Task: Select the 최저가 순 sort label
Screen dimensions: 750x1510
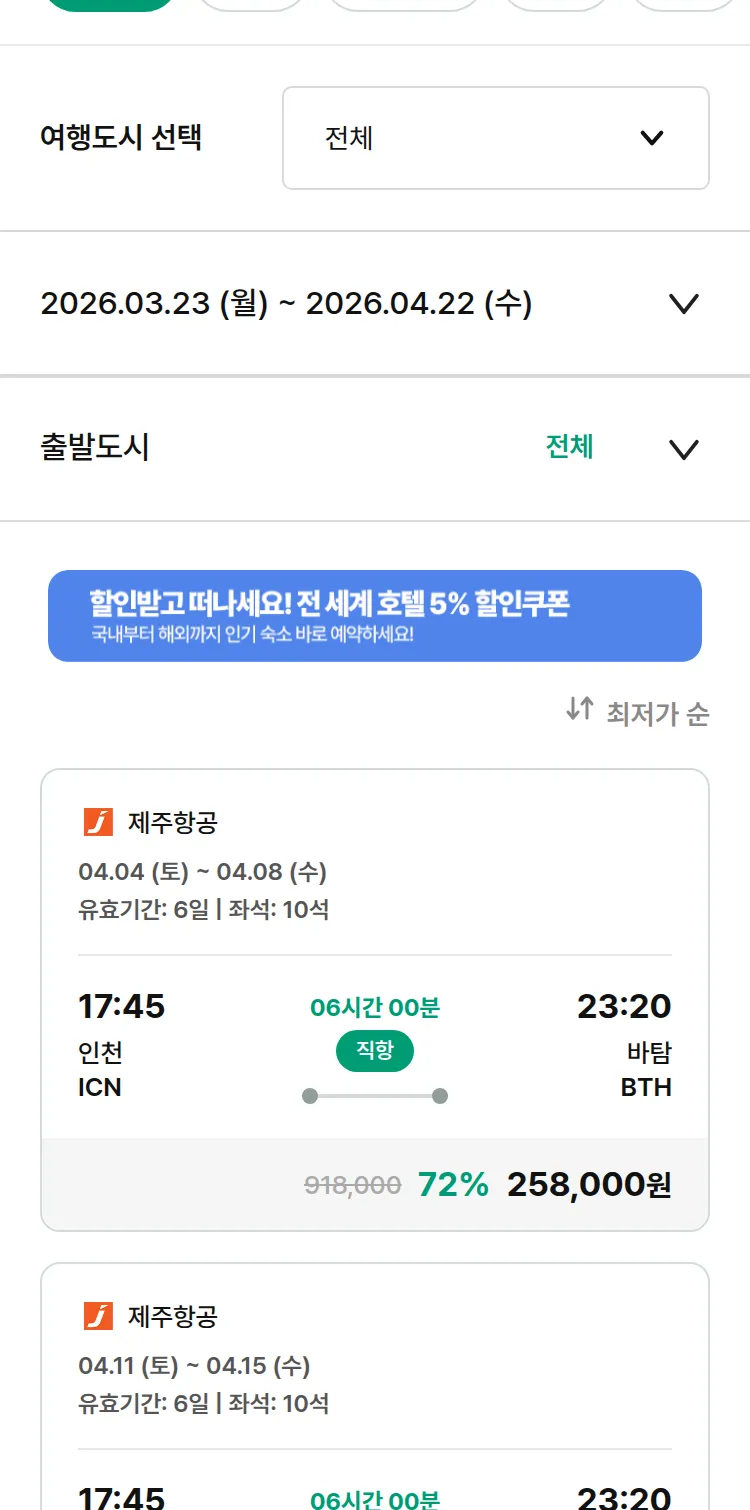Action: click(657, 714)
